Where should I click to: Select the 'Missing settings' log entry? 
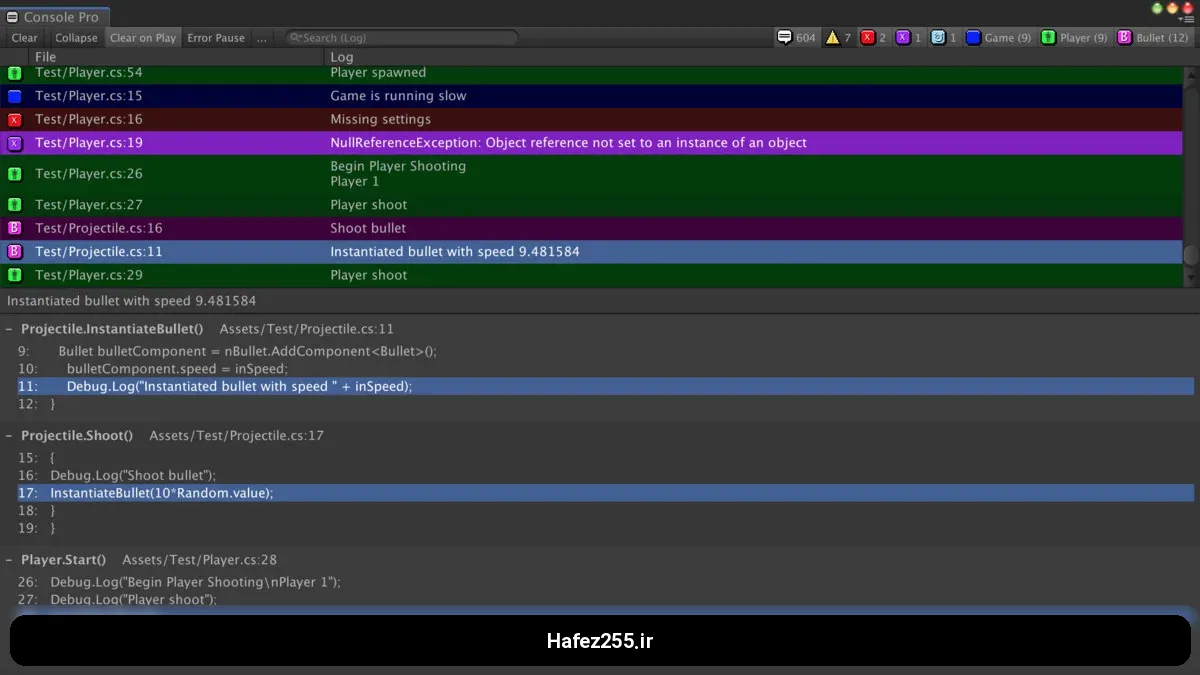pyautogui.click(x=591, y=120)
